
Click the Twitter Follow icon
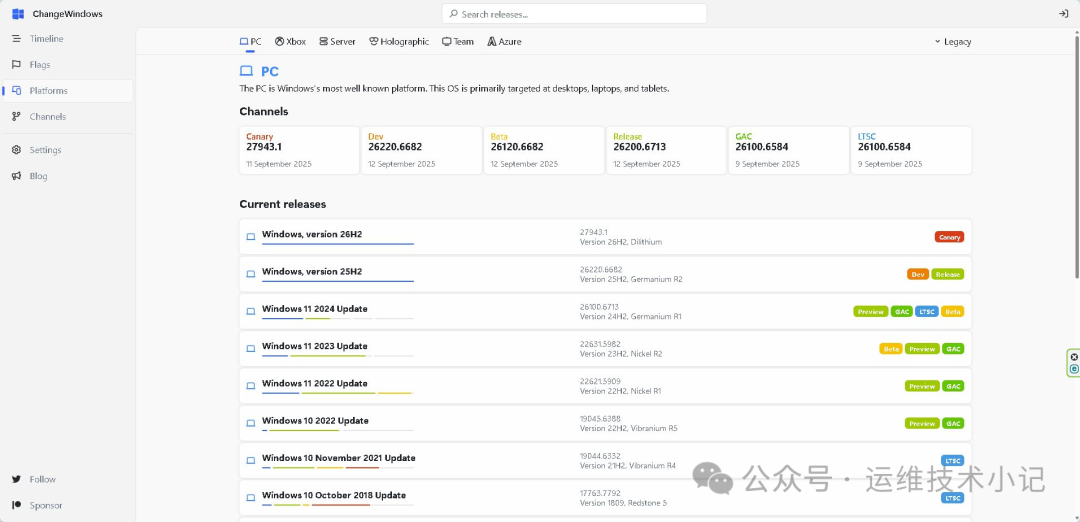17,479
